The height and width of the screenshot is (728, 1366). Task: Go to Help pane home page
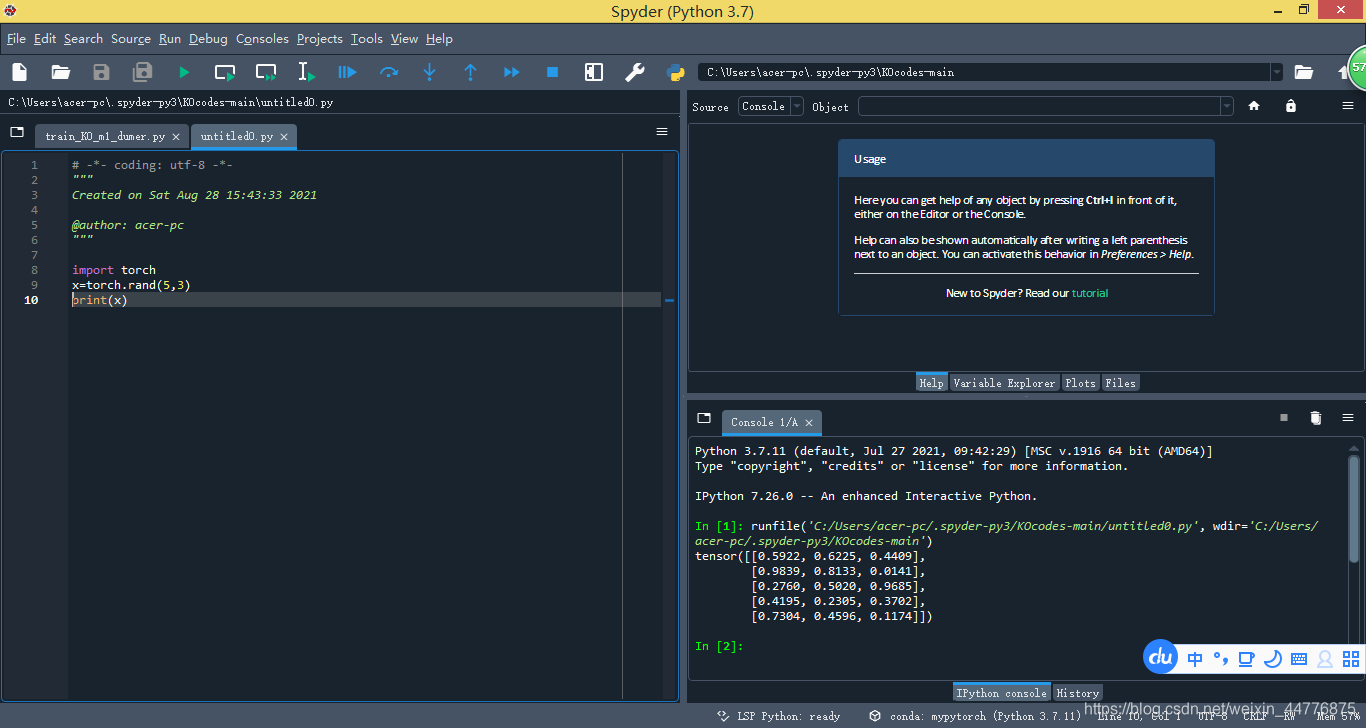1254,106
